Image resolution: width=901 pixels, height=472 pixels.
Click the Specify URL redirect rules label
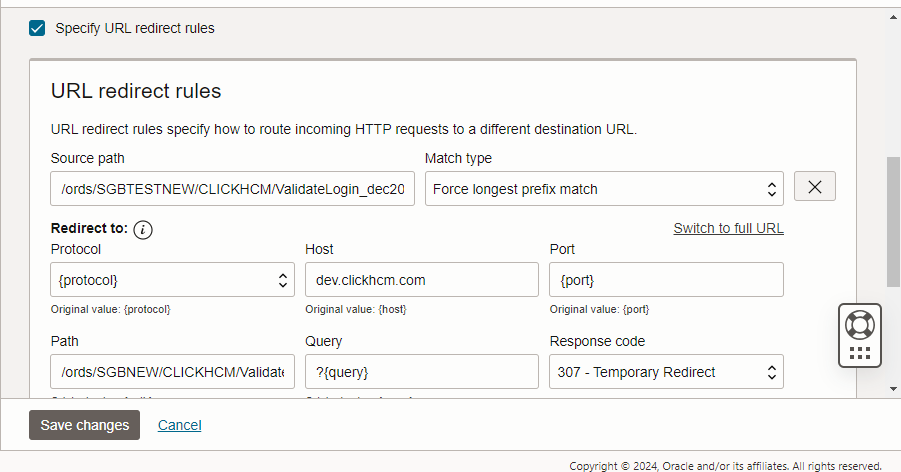click(135, 28)
